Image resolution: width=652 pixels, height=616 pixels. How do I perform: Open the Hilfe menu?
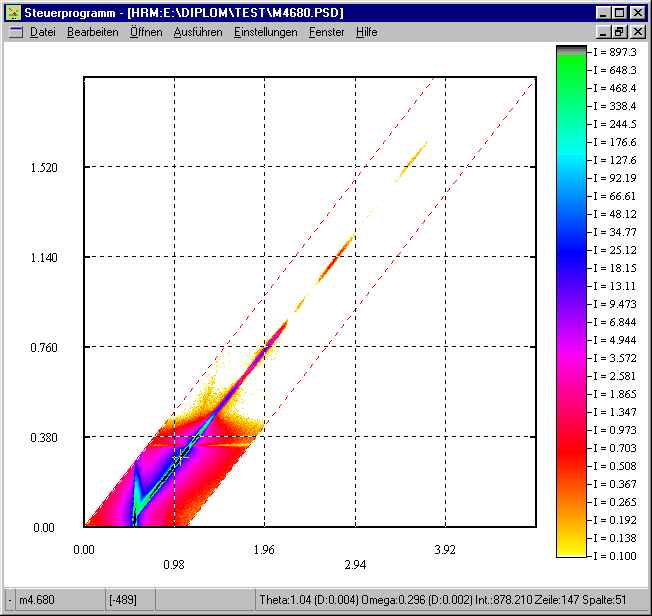tap(366, 32)
